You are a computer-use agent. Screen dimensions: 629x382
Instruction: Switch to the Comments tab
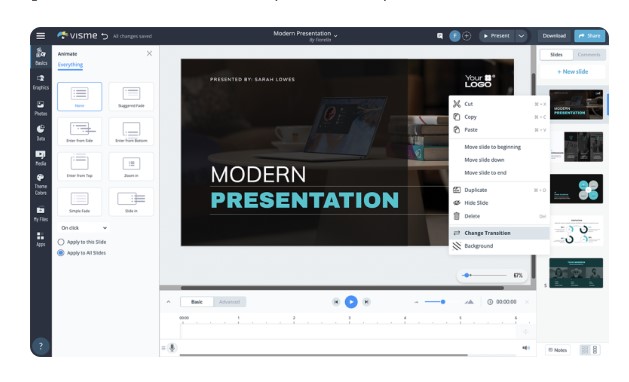tap(589, 55)
